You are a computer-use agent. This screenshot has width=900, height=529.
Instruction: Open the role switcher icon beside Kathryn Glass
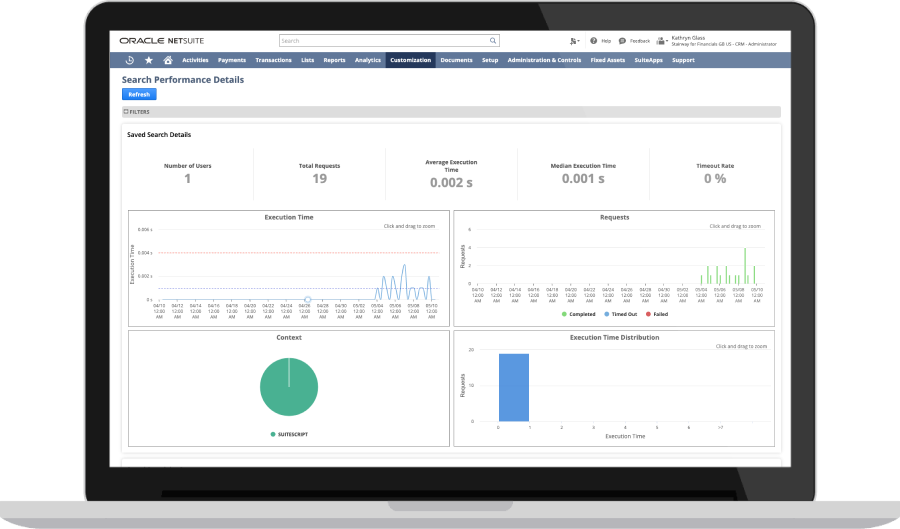click(x=662, y=41)
